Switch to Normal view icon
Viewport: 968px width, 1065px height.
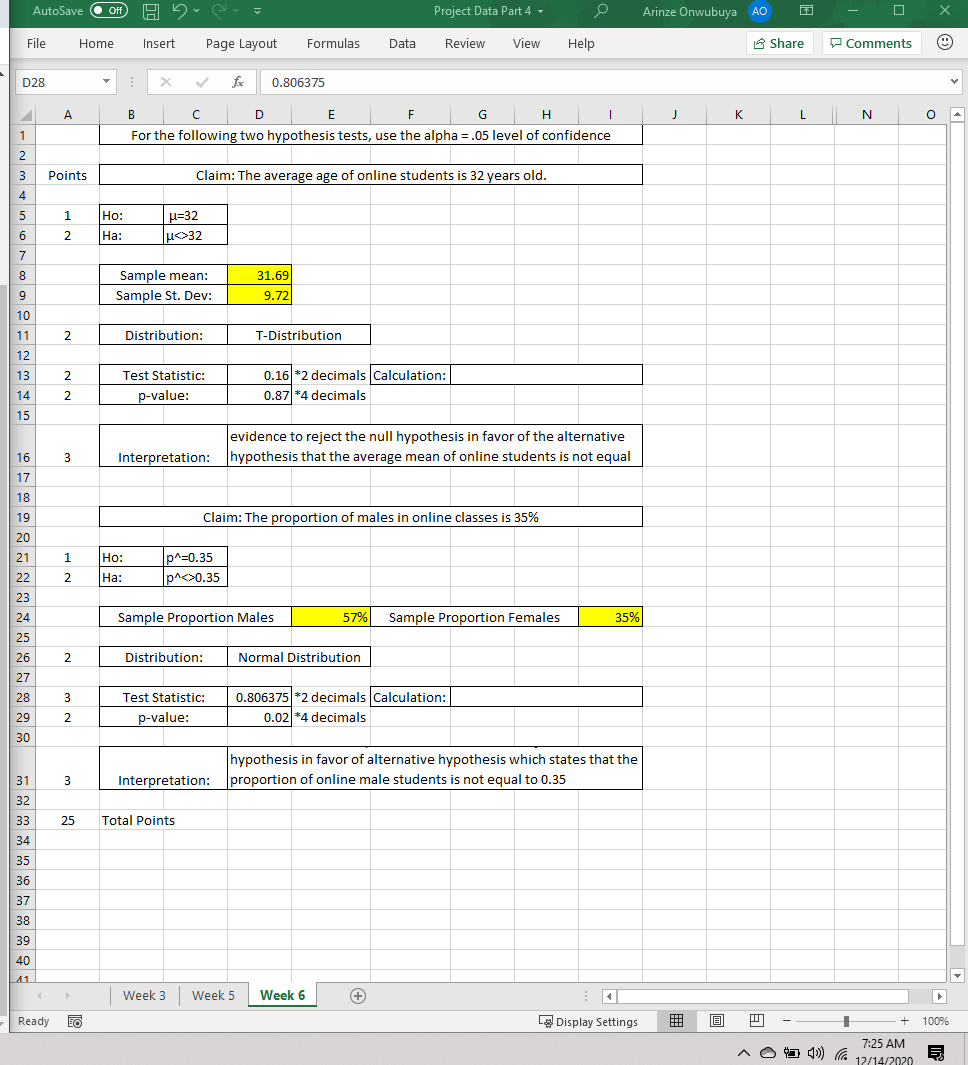click(x=677, y=1021)
